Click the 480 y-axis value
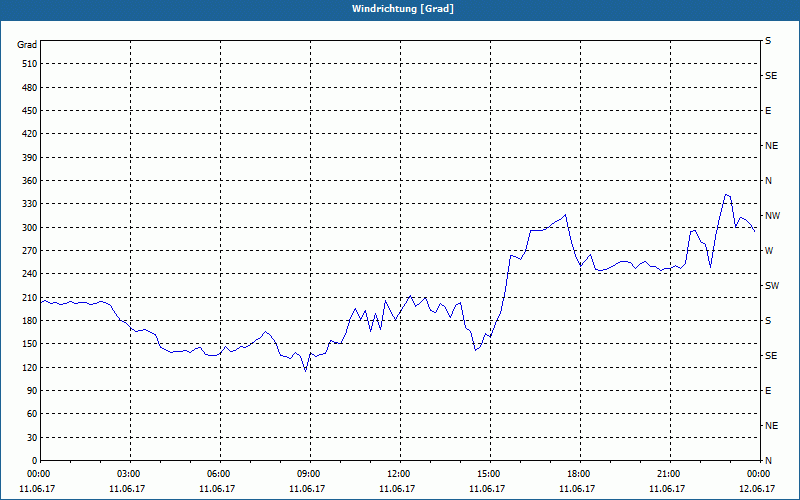The image size is (800, 500). click(30, 88)
